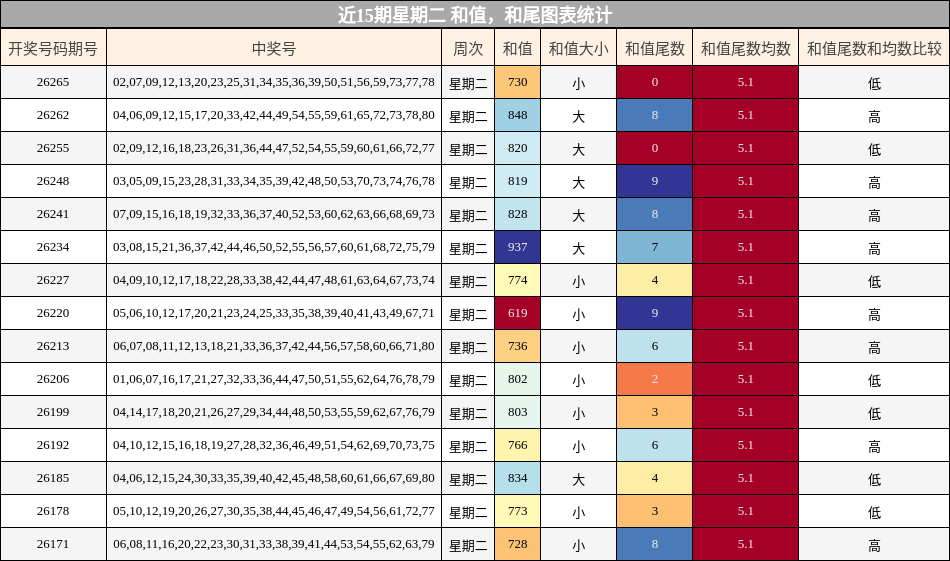The image size is (950, 561).
Task: Click the sum value 766 cell
Action: pos(517,445)
